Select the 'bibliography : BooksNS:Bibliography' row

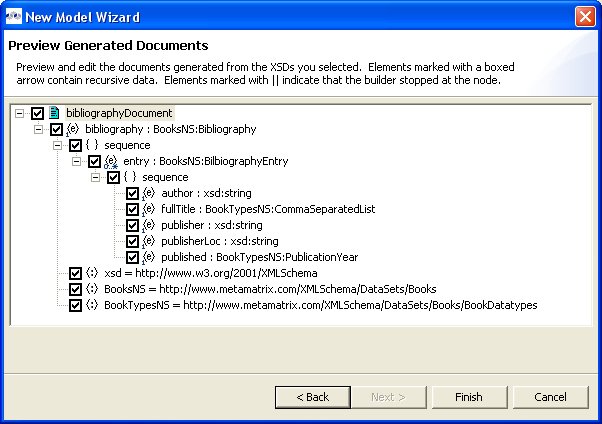point(170,129)
